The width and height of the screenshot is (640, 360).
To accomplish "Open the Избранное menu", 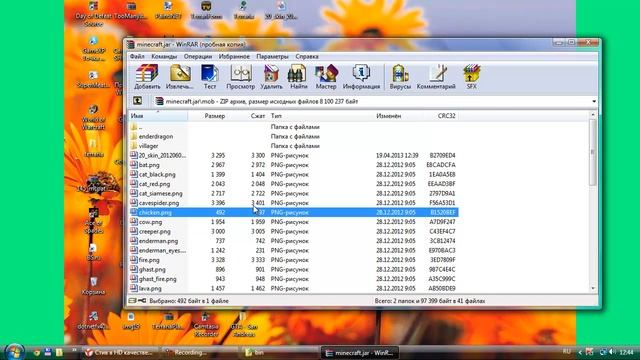I will [x=234, y=56].
